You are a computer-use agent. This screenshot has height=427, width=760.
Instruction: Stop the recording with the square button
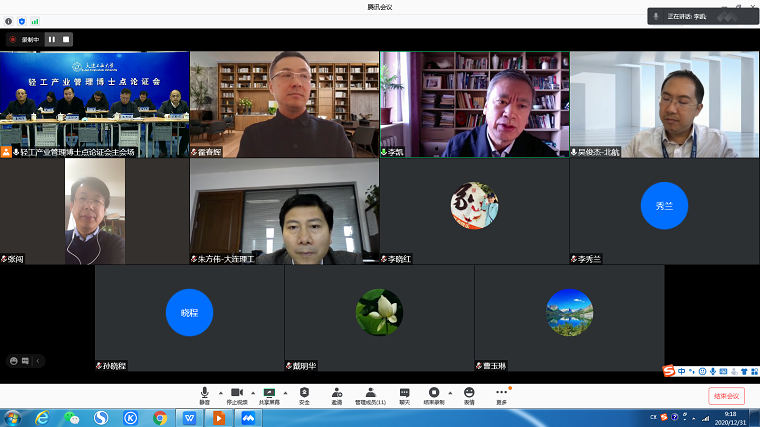point(66,39)
